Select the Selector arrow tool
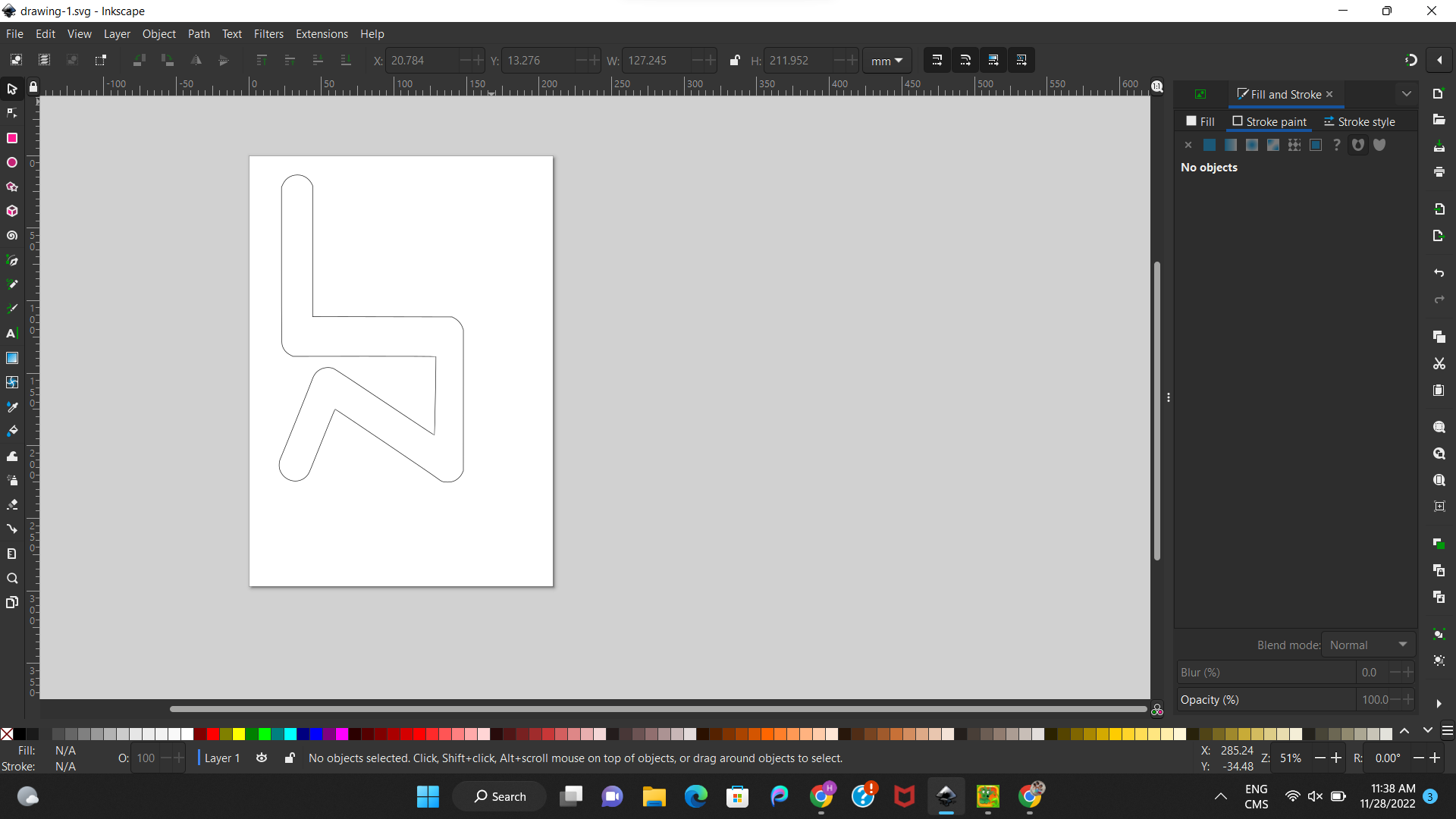This screenshot has height=819, width=1456. pyautogui.click(x=12, y=89)
